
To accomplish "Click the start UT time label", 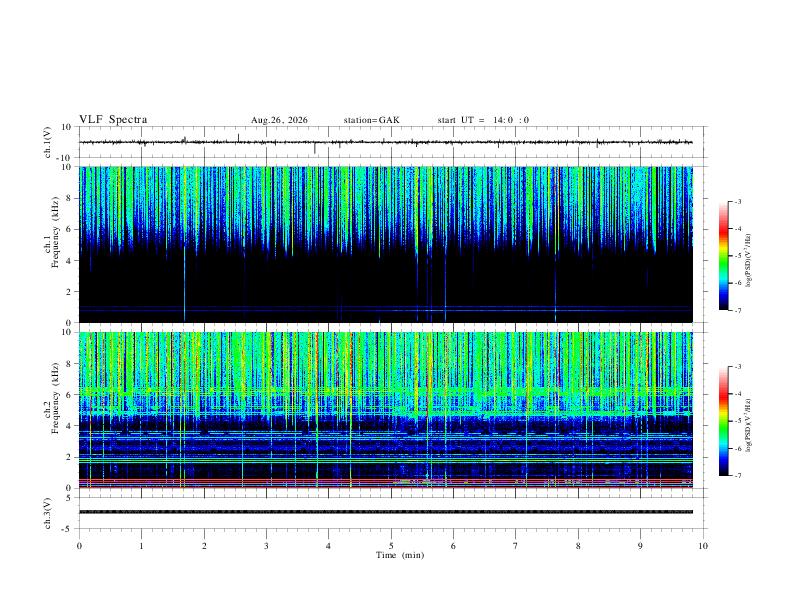I will (483, 120).
